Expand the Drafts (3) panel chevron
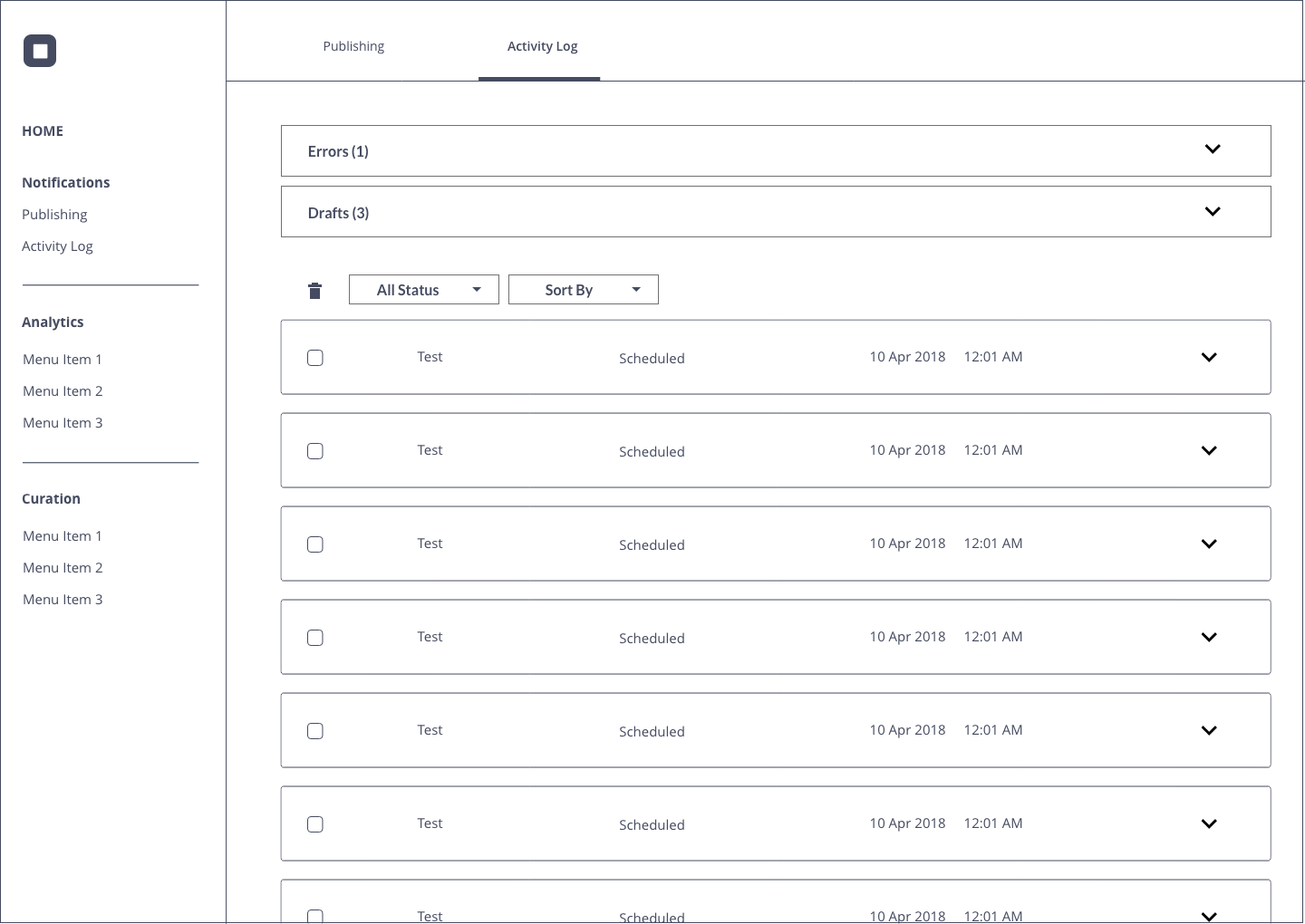The image size is (1305, 924). 1213,212
